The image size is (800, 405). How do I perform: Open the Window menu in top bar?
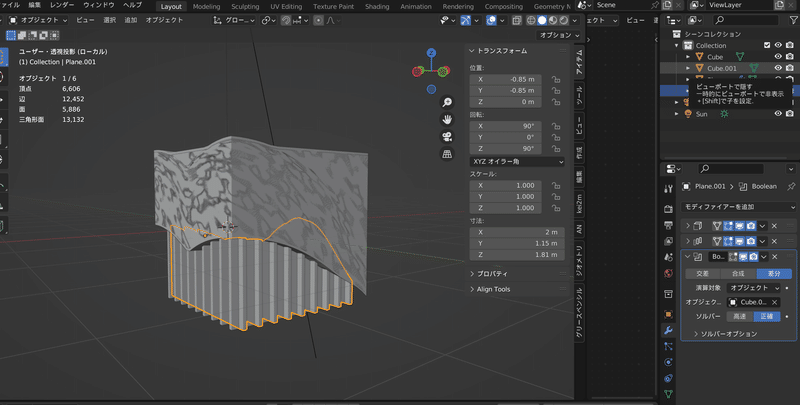point(98,5)
